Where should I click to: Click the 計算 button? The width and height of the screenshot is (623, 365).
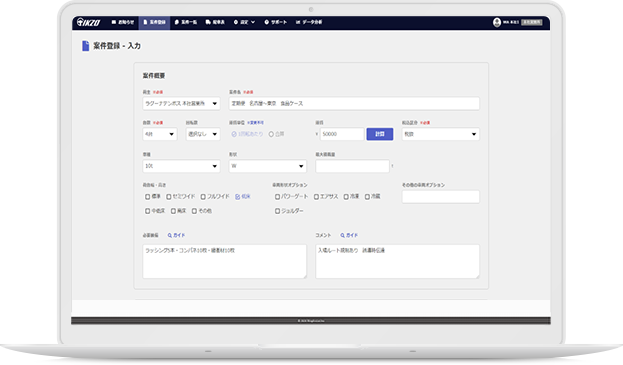pos(380,134)
